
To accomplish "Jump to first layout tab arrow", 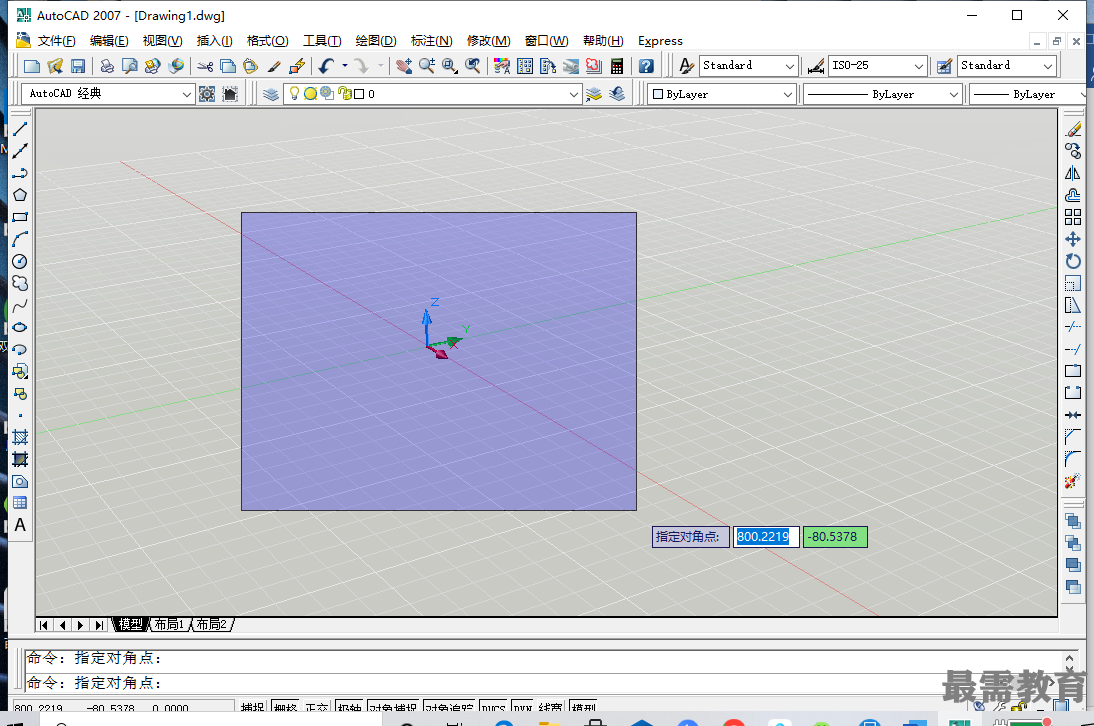I will click(44, 625).
